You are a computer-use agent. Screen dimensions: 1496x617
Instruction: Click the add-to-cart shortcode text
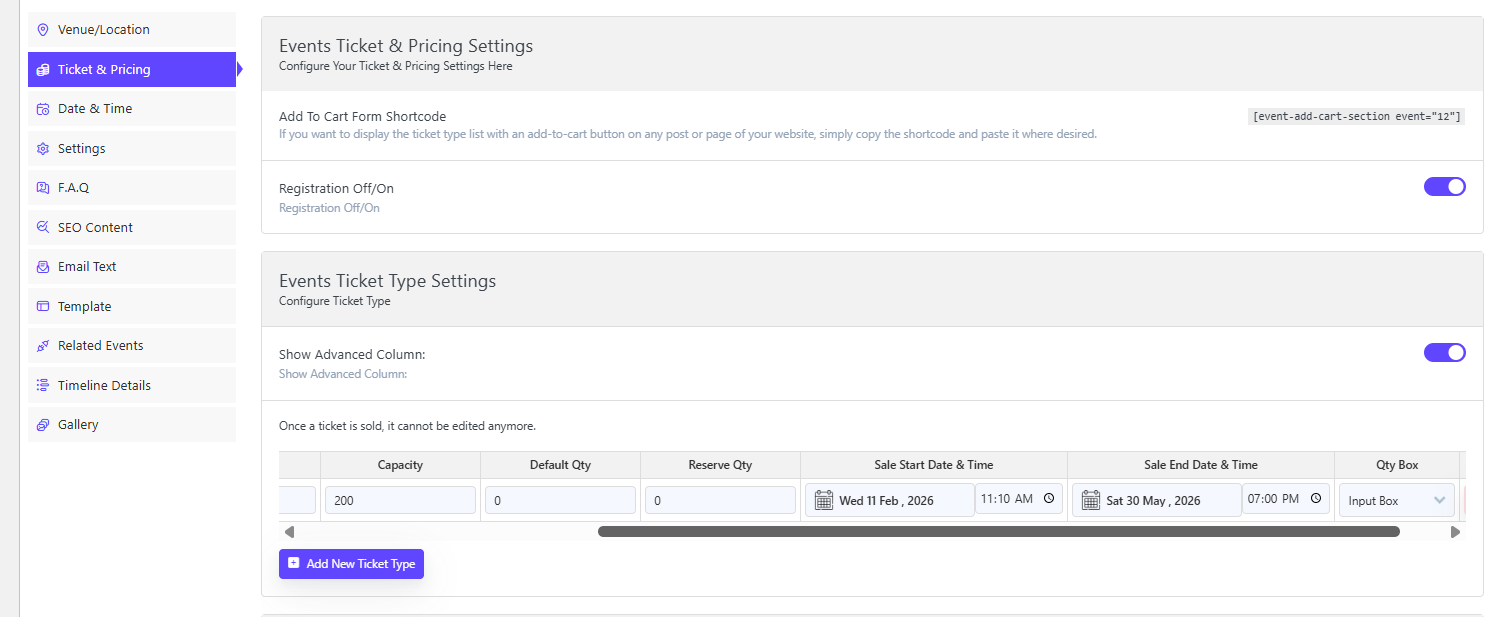tap(1357, 116)
